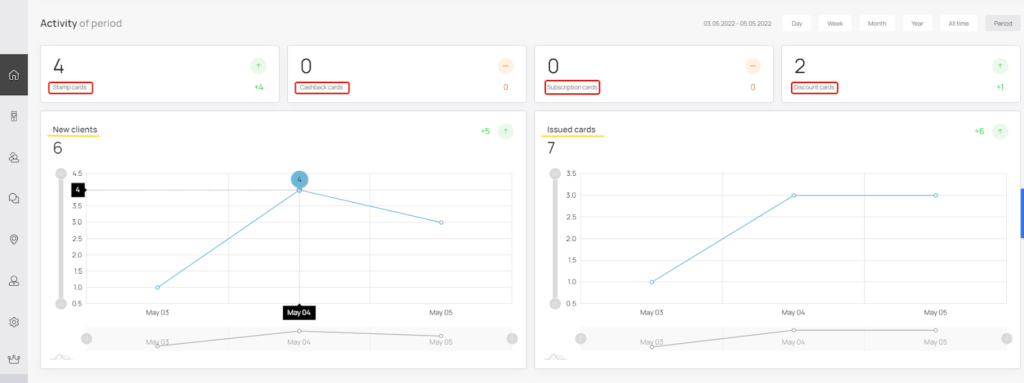Select the All time filter
Image resolution: width=1024 pixels, height=383 pixels.
959,24
